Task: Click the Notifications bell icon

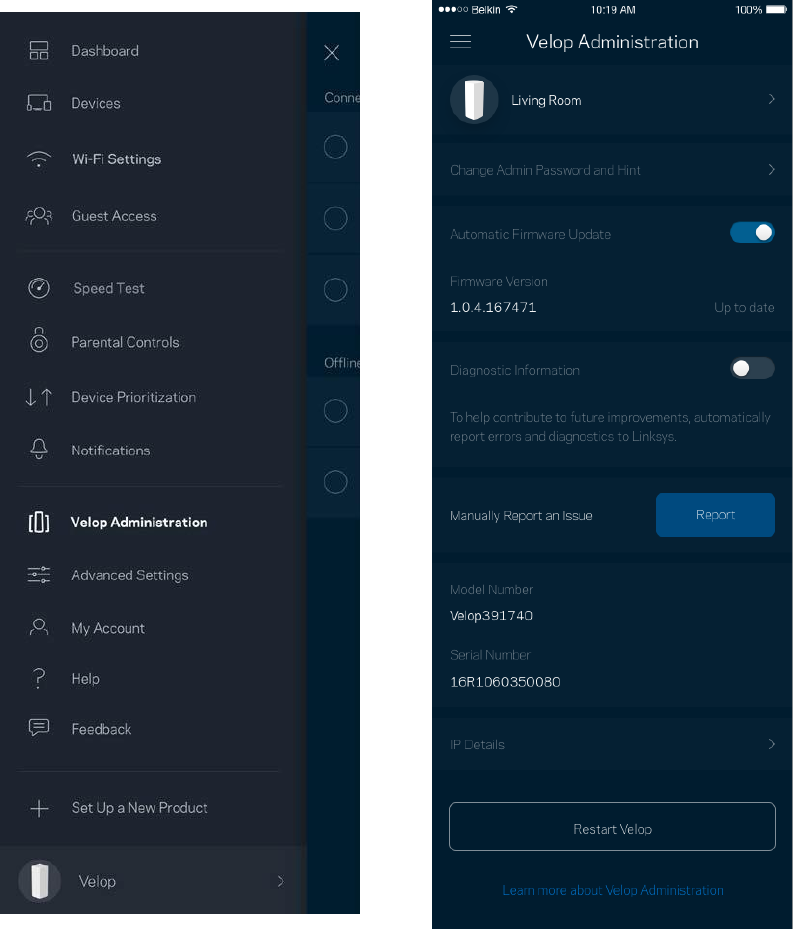Action: pos(39,449)
